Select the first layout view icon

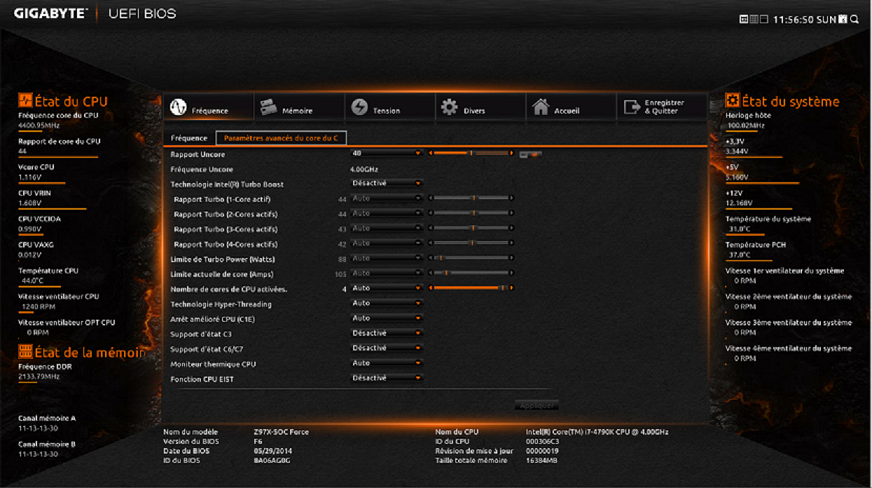(x=744, y=19)
